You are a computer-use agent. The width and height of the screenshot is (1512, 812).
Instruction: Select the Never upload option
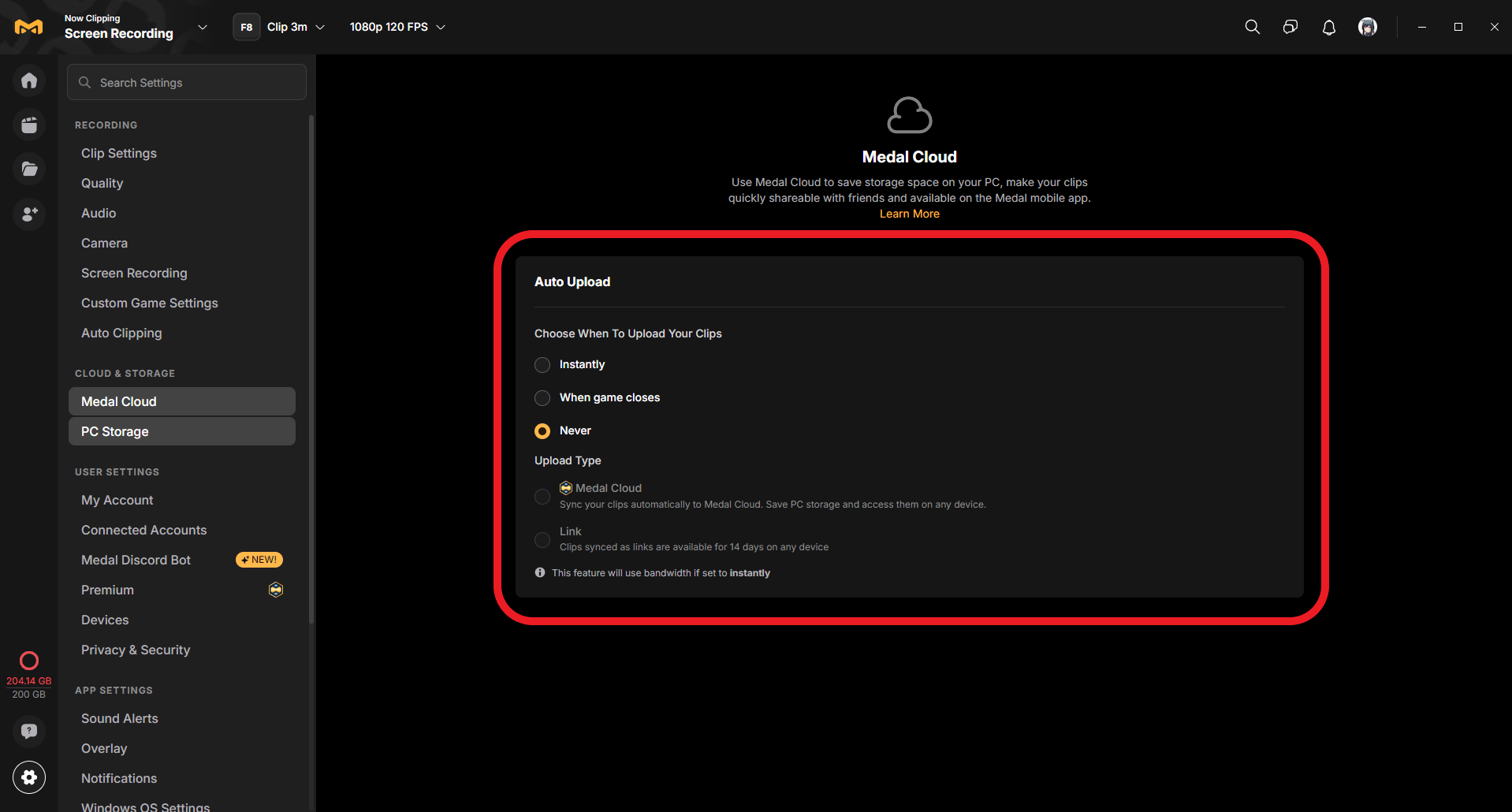[542, 431]
